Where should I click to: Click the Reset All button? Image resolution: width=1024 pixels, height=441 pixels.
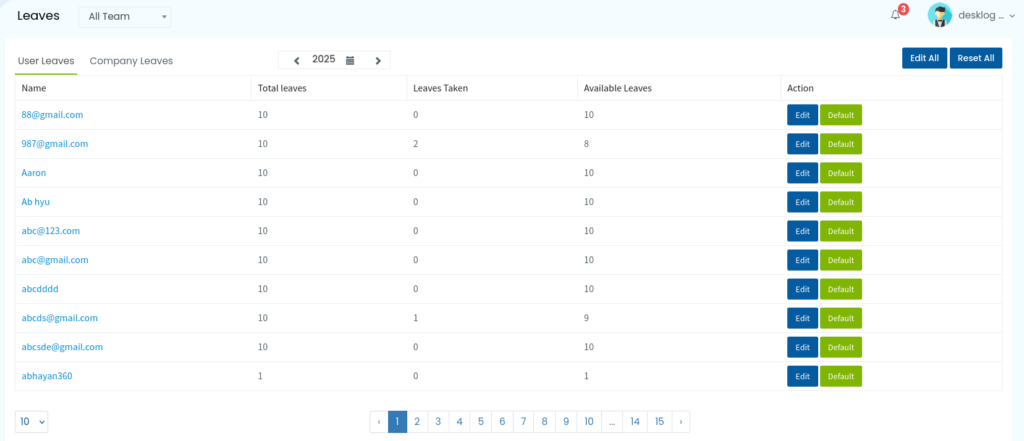pos(976,58)
